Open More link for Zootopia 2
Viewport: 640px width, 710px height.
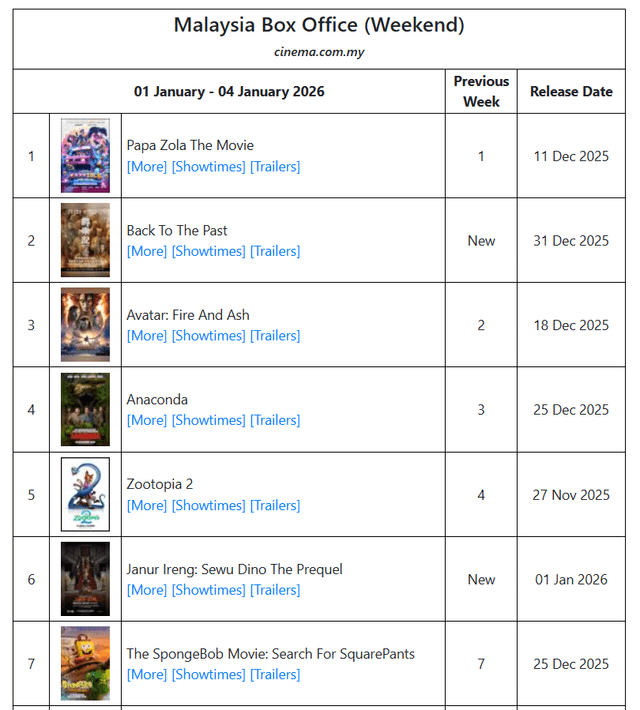tap(147, 505)
